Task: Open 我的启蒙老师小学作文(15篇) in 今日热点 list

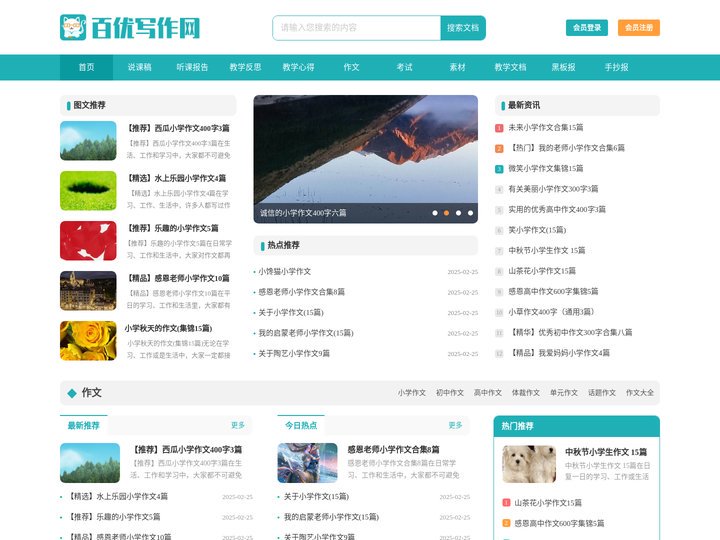Action: point(332,517)
